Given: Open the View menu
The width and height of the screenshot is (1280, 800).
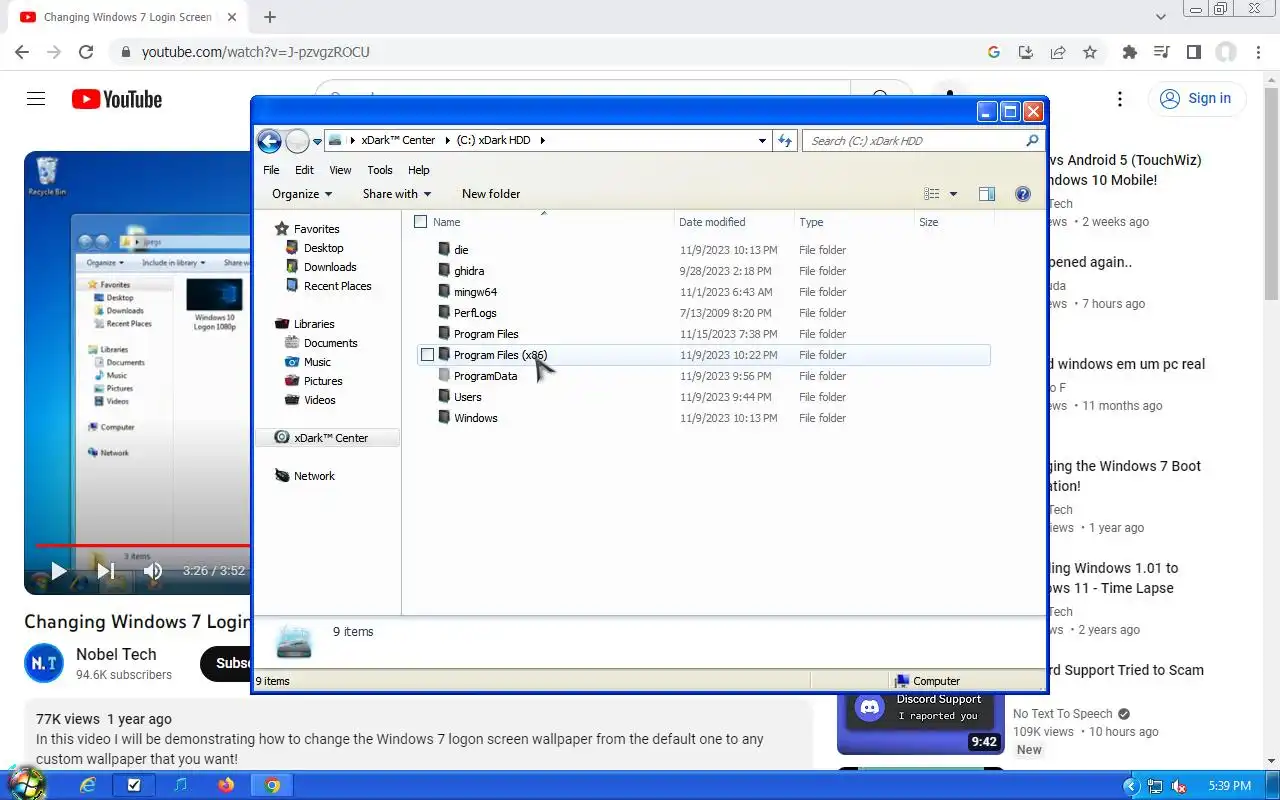Looking at the screenshot, I should point(340,170).
